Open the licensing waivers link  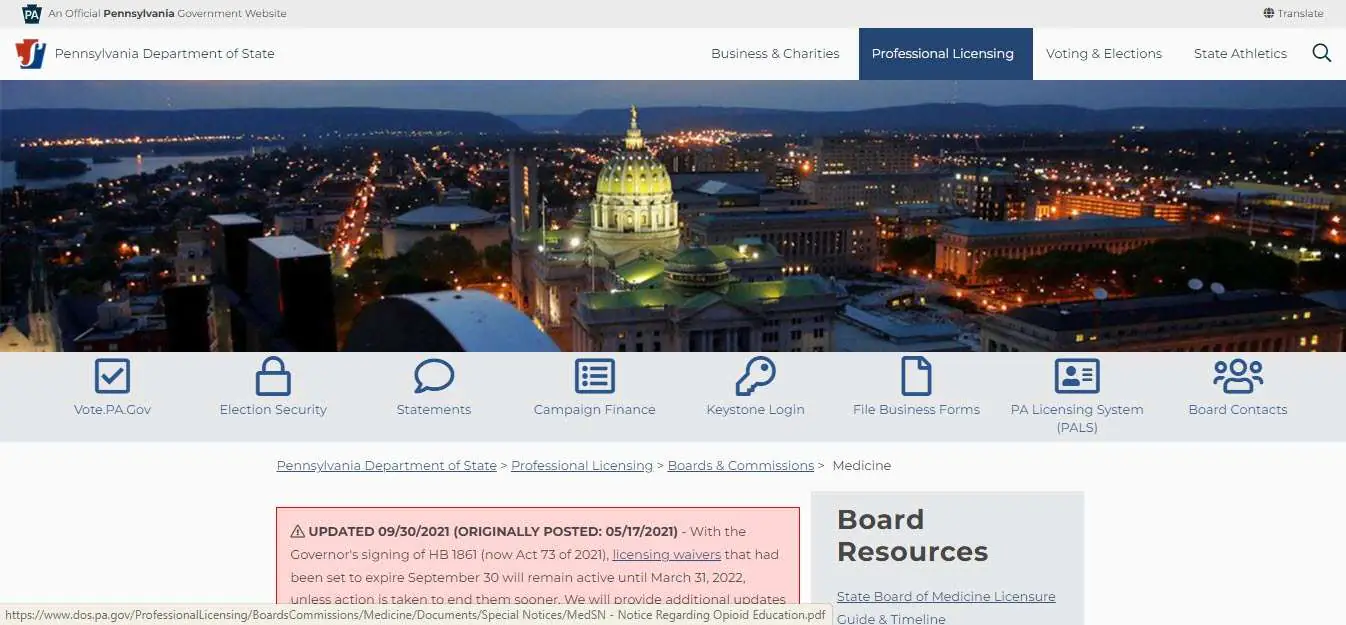click(x=666, y=554)
